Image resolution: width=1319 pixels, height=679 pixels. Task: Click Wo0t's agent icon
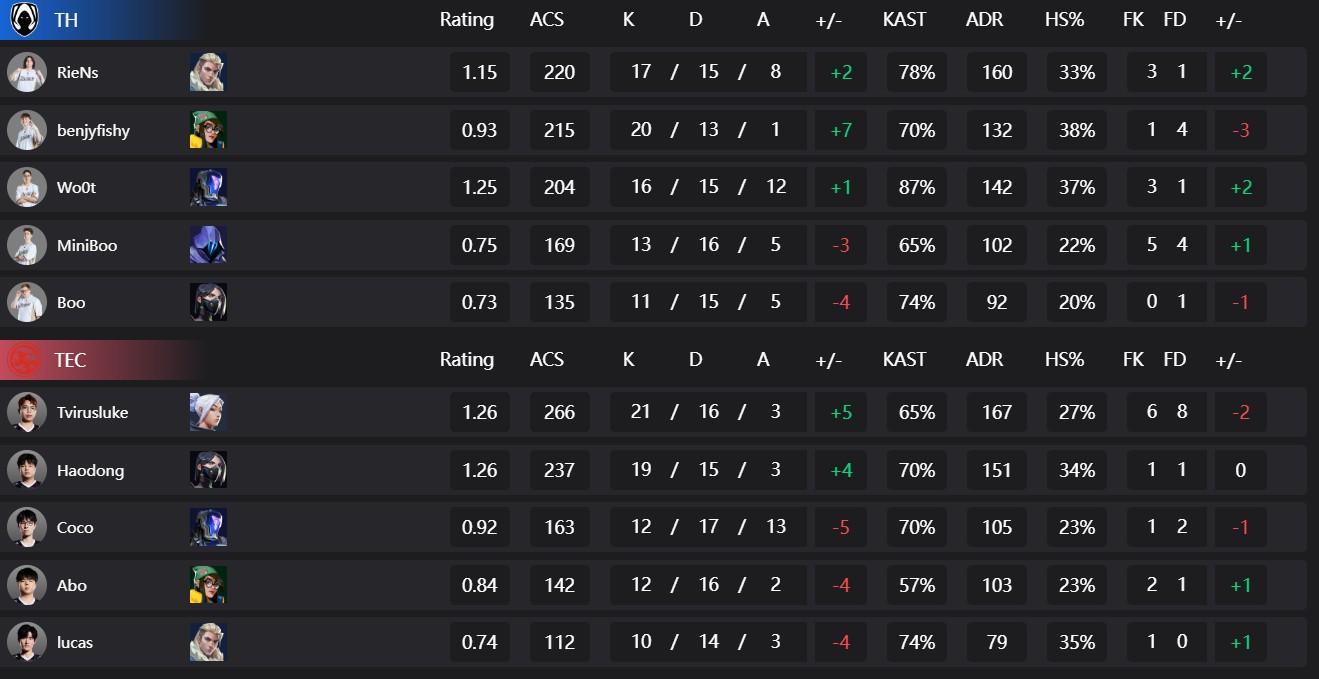coord(208,187)
